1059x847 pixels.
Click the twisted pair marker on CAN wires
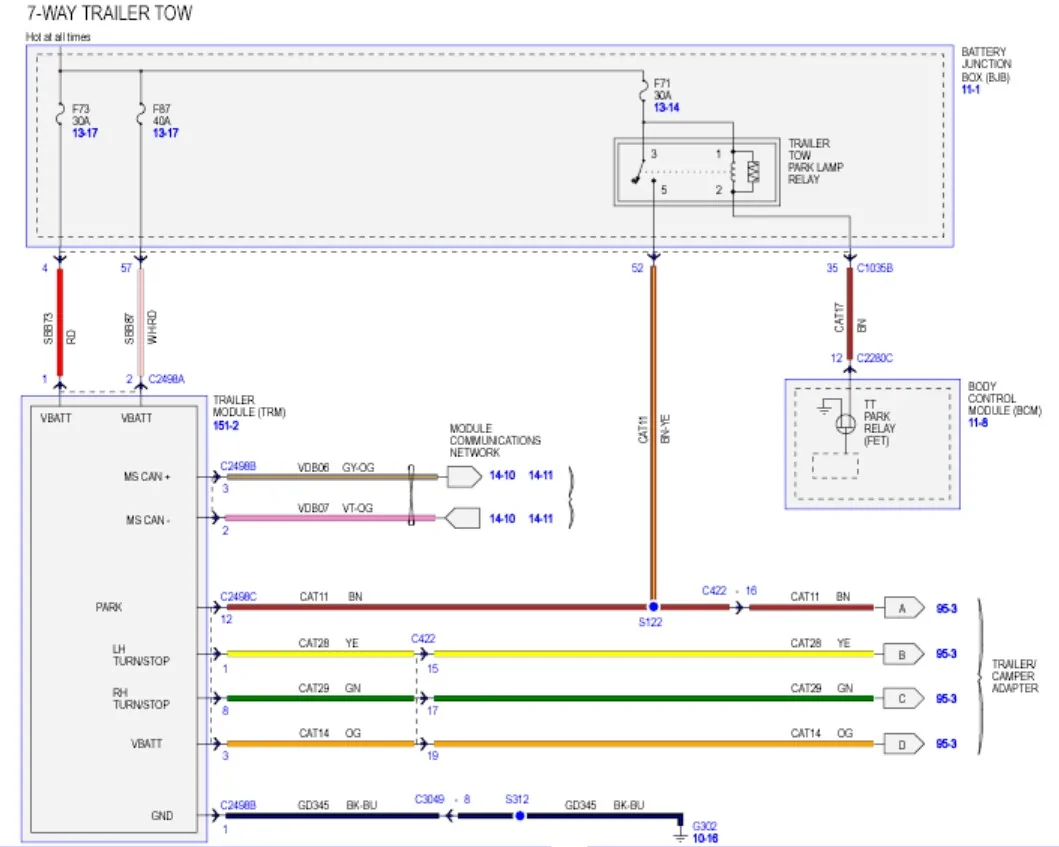point(411,495)
